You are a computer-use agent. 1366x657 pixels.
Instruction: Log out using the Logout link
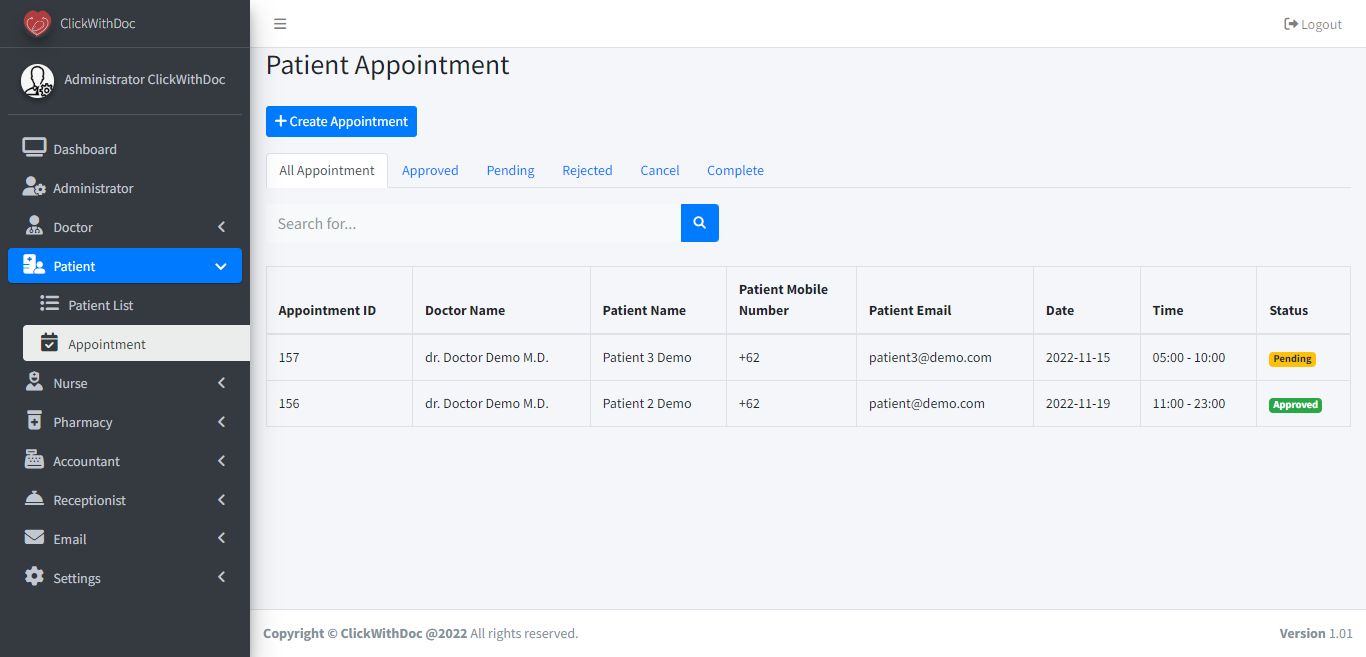(x=1313, y=24)
